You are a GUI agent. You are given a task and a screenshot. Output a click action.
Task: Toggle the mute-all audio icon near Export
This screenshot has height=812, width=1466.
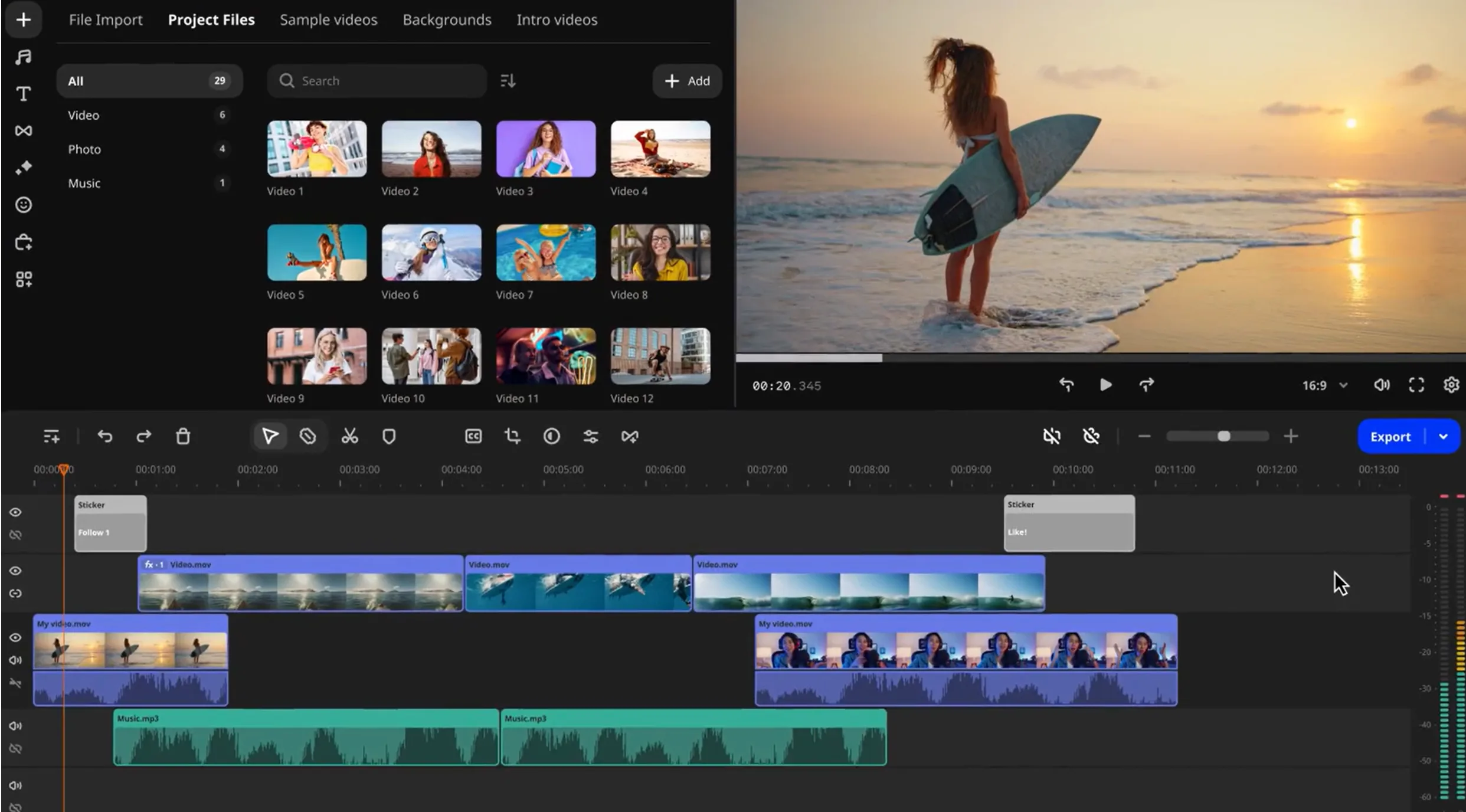coord(1052,436)
